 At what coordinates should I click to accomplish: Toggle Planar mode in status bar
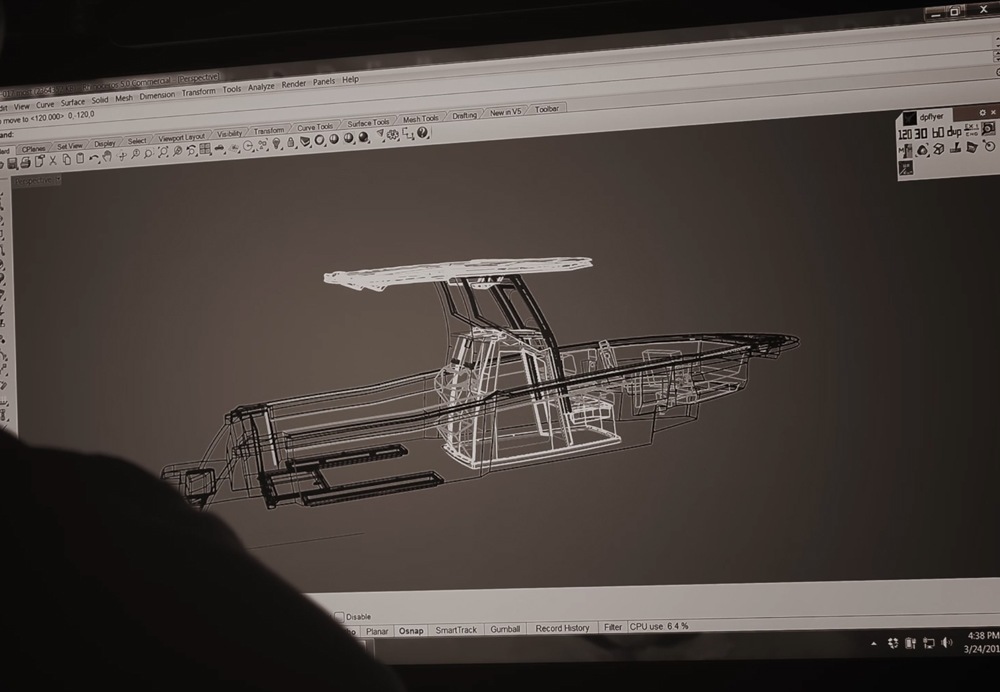point(377,631)
